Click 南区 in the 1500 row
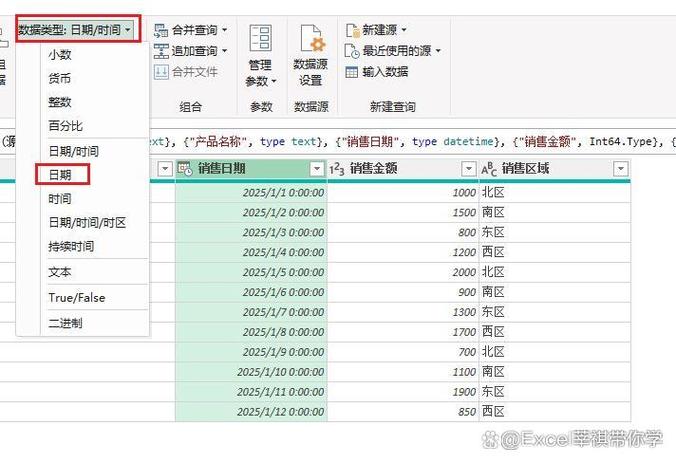Image resolution: width=676 pixels, height=463 pixels. pyautogui.click(x=555, y=213)
